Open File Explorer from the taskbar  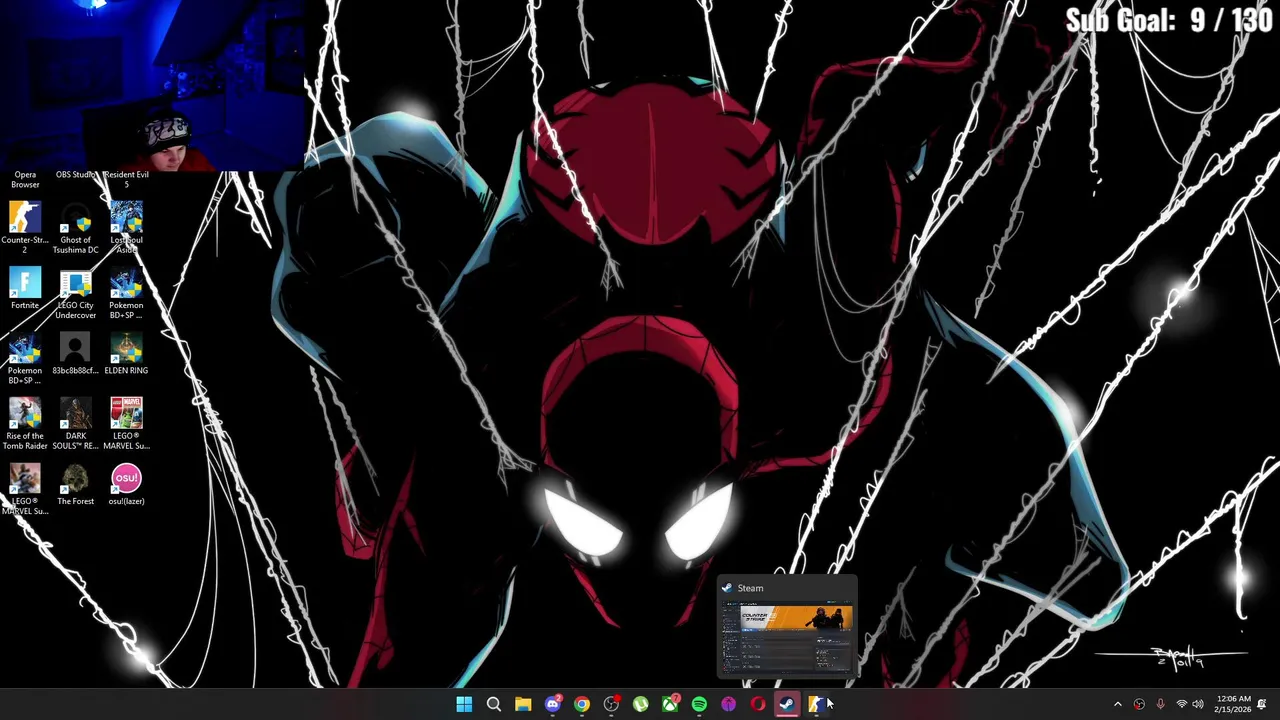(523, 704)
